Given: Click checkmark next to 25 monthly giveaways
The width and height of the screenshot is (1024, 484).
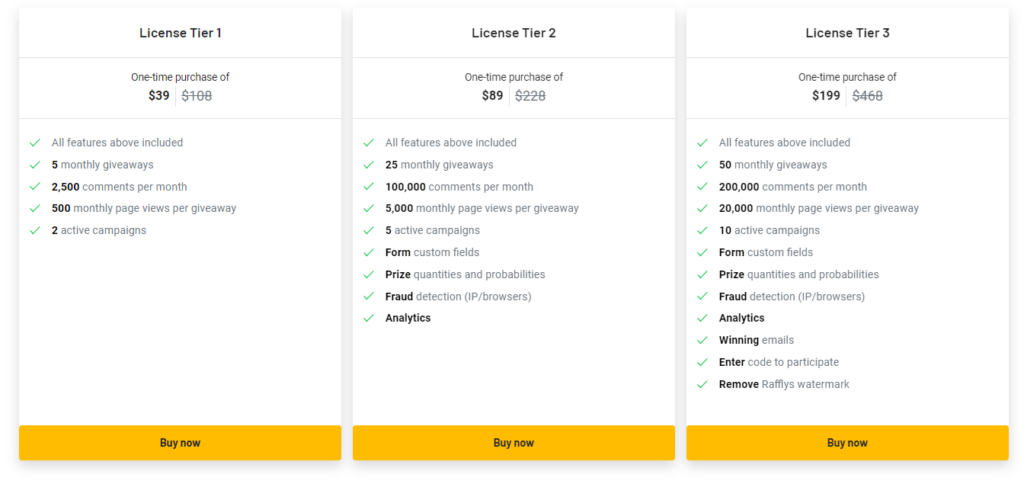Looking at the screenshot, I should (369, 165).
